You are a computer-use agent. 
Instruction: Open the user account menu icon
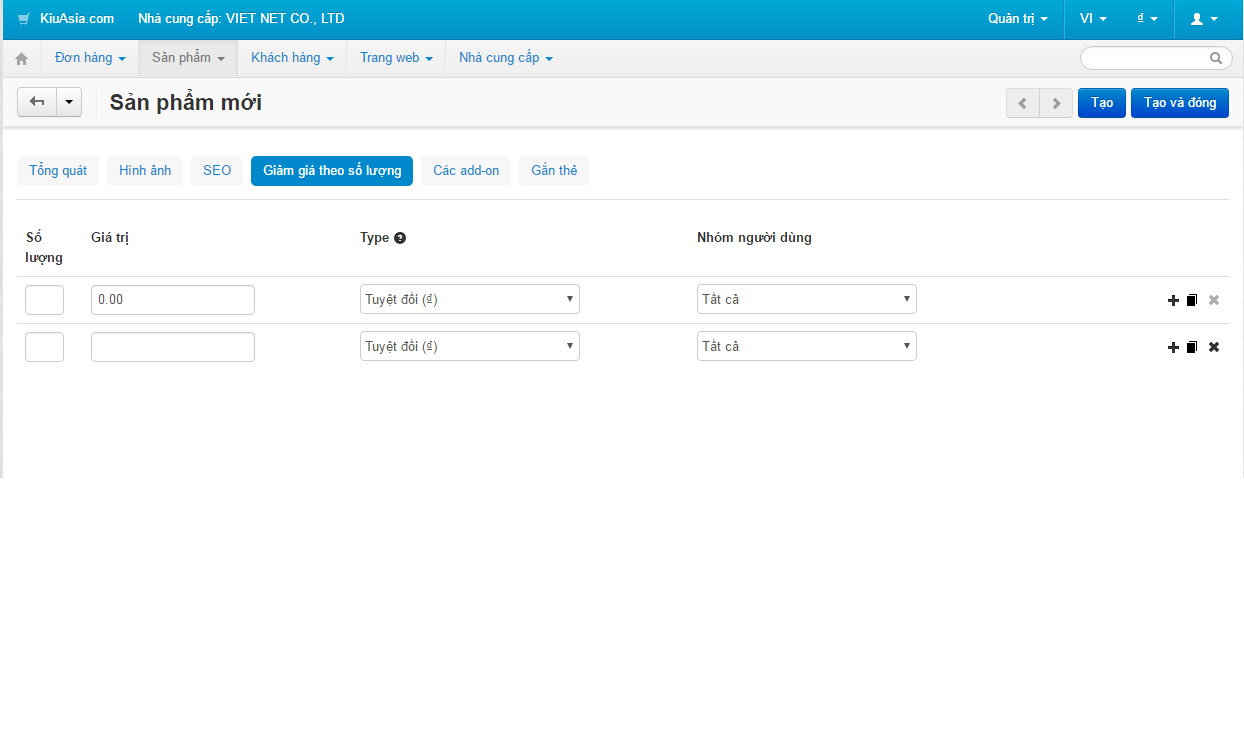pos(1204,19)
